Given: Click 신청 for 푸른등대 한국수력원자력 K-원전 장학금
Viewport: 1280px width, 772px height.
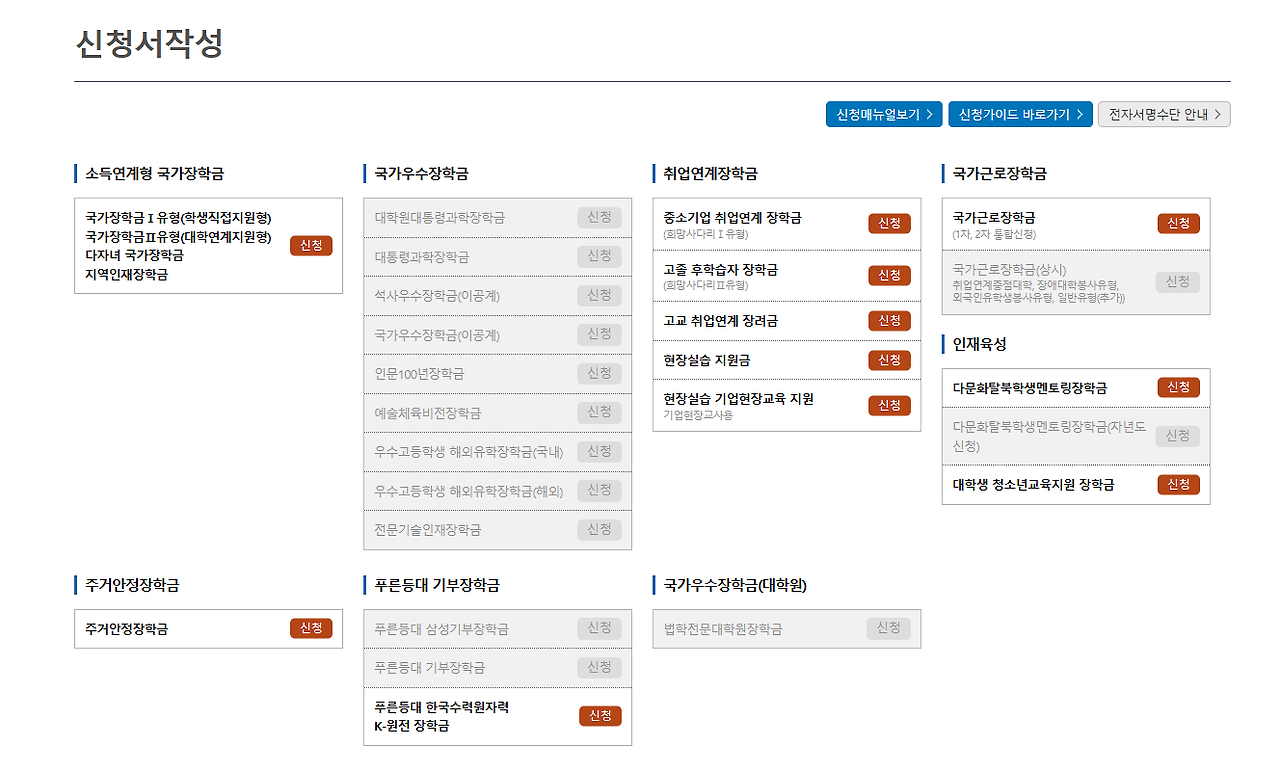Looking at the screenshot, I should (599, 716).
